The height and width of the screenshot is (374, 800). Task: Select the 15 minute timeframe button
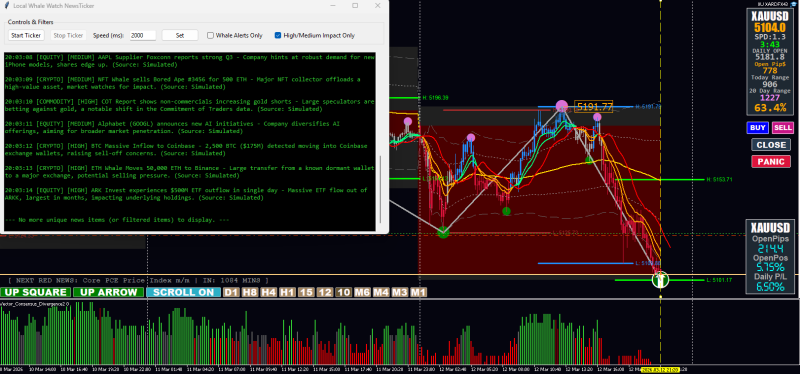pyautogui.click(x=306, y=292)
